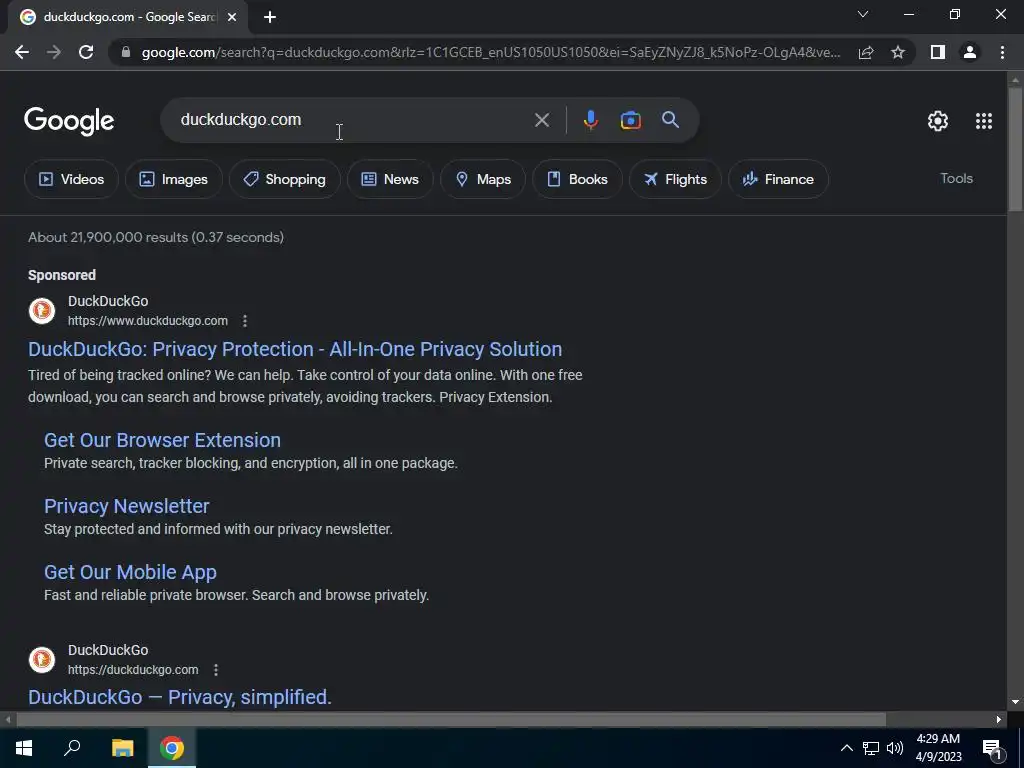Click scrollbar down arrow
1024x768 pixels.
[1015, 702]
